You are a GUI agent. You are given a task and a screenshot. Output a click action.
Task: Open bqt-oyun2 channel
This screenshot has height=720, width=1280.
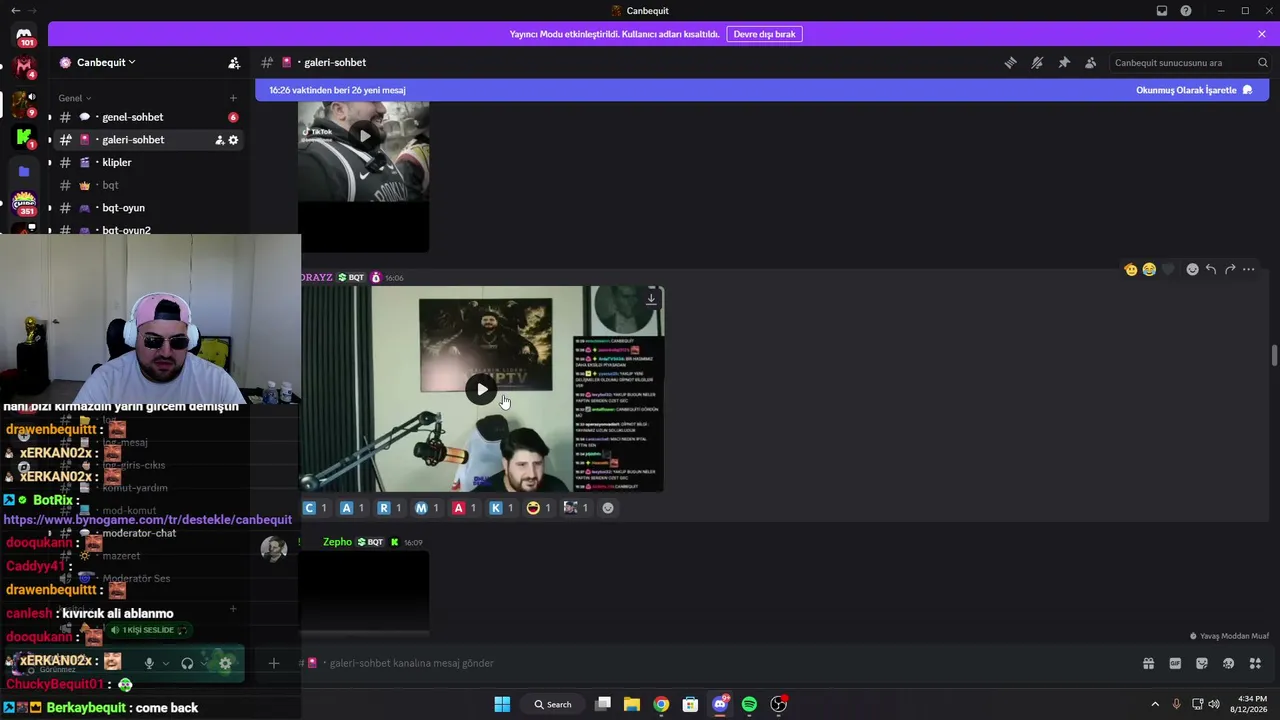pyautogui.click(x=146, y=230)
